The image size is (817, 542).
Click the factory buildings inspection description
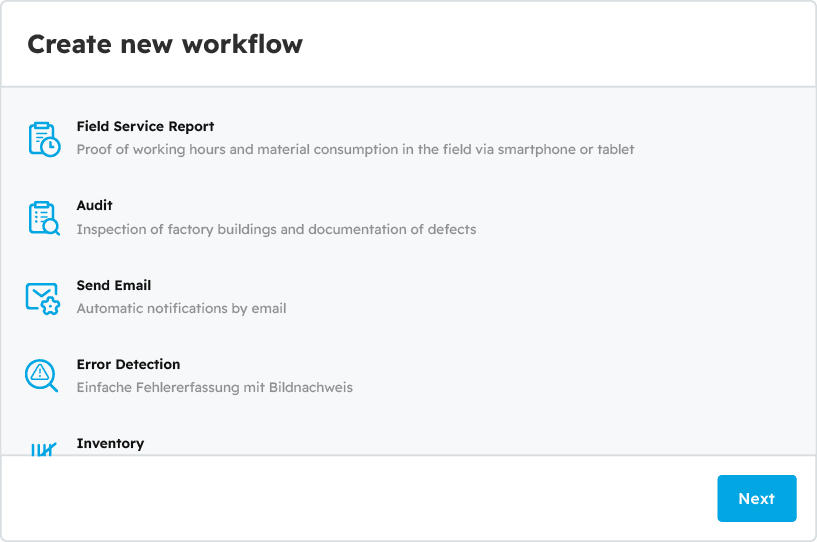pos(276,229)
